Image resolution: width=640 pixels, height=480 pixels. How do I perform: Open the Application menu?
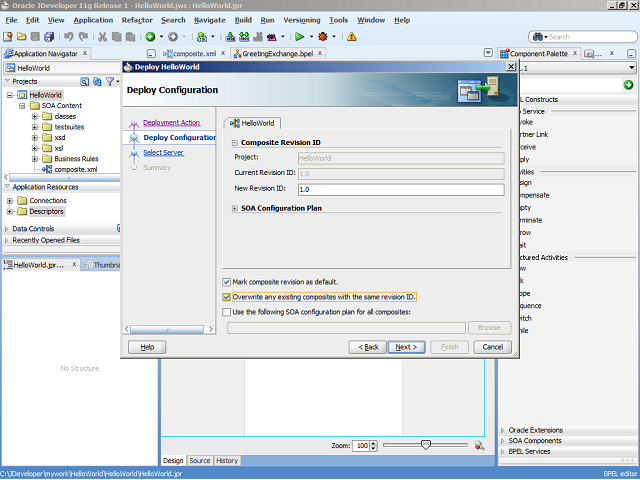93,20
